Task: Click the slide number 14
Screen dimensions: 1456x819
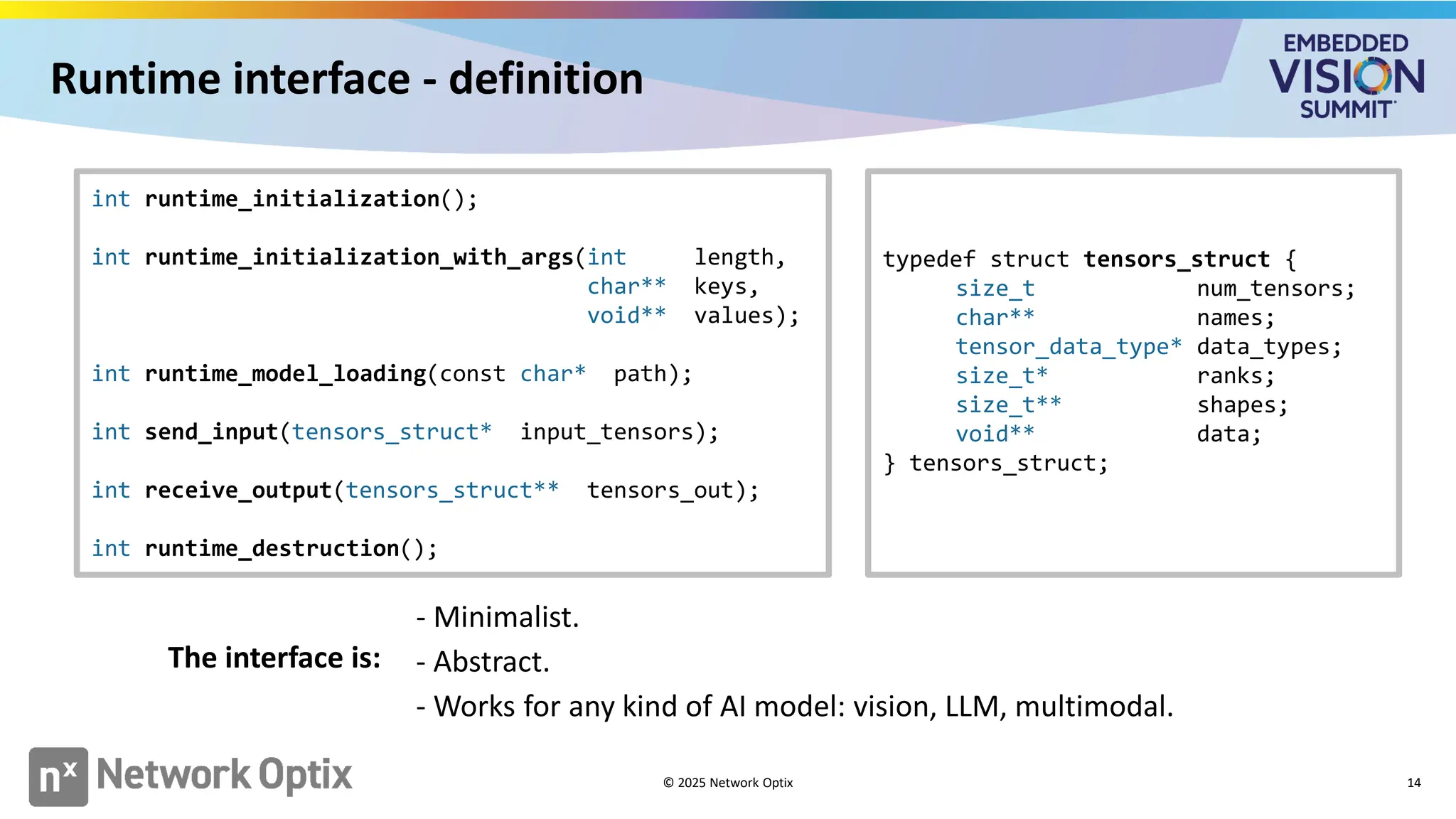Action: pos(1414,783)
